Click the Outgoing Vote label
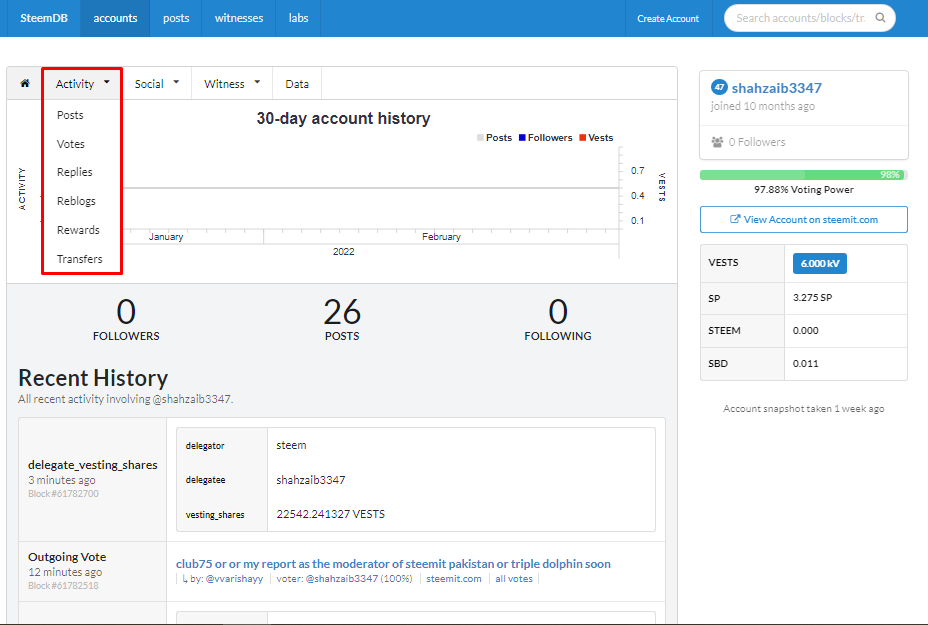The height and width of the screenshot is (625, 928). click(x=67, y=557)
